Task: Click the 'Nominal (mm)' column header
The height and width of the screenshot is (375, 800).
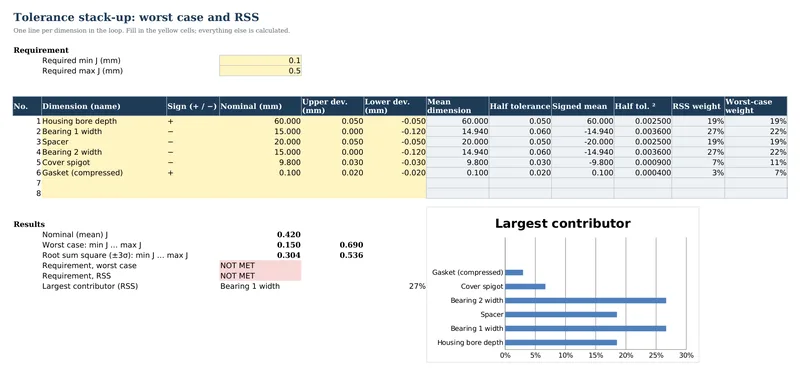Action: tap(260, 106)
